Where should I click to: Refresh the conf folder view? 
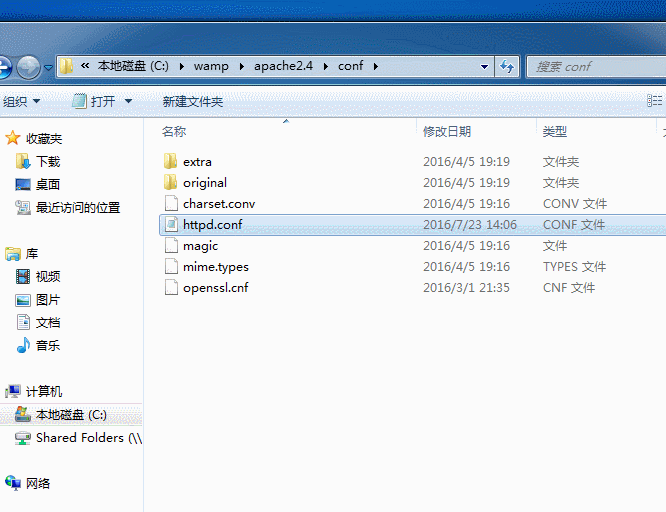507,66
